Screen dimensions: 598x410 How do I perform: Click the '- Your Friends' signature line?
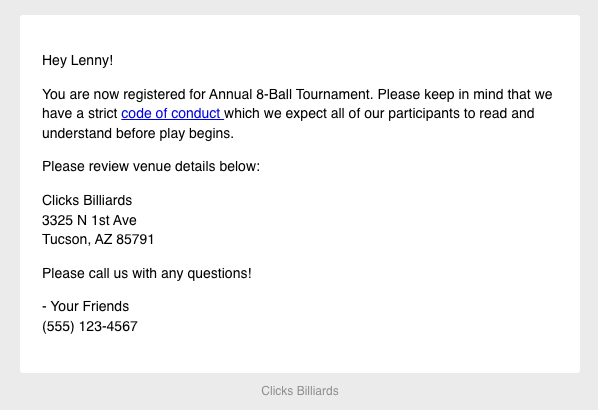click(x=85, y=306)
